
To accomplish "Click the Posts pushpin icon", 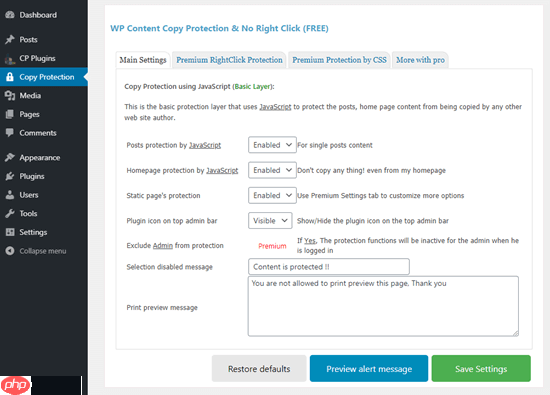I will (10, 40).
